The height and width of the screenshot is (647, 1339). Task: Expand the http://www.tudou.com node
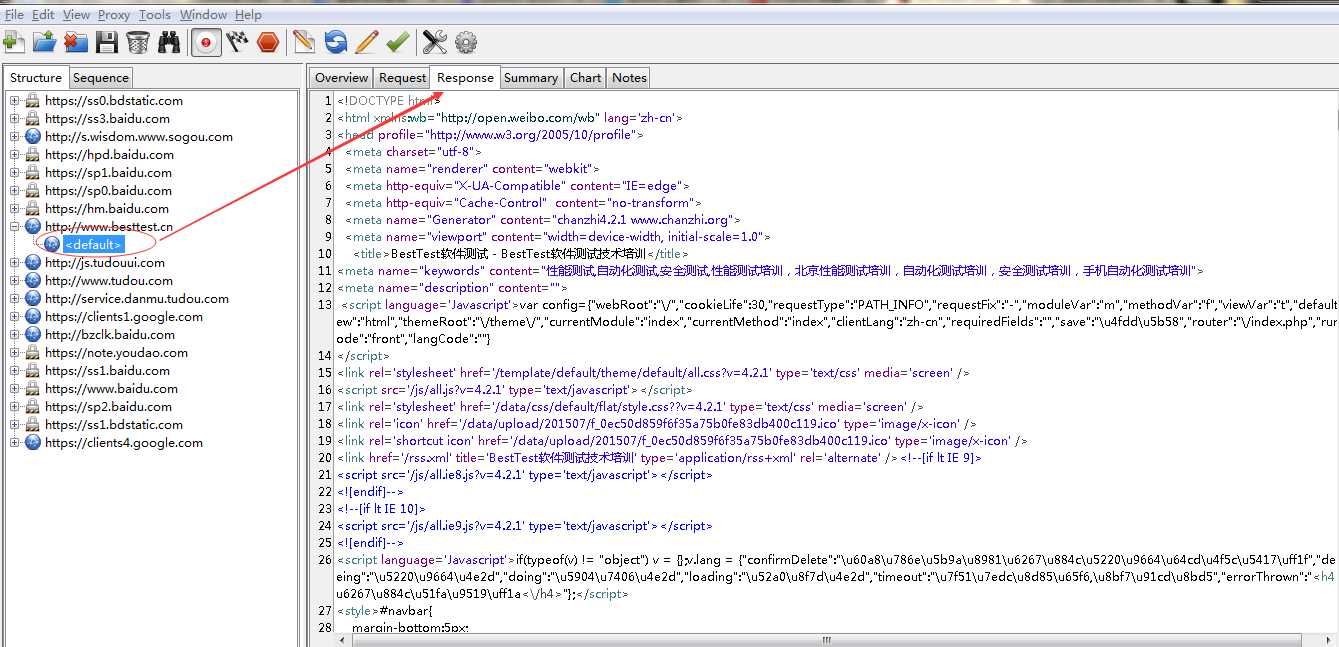click(x=14, y=281)
